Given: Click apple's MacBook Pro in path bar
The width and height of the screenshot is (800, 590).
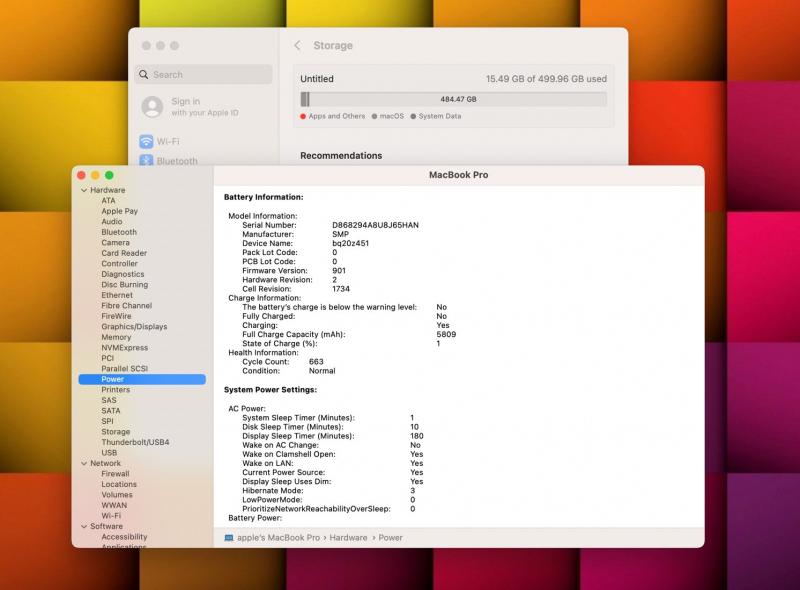Looking at the screenshot, I should 279,538.
